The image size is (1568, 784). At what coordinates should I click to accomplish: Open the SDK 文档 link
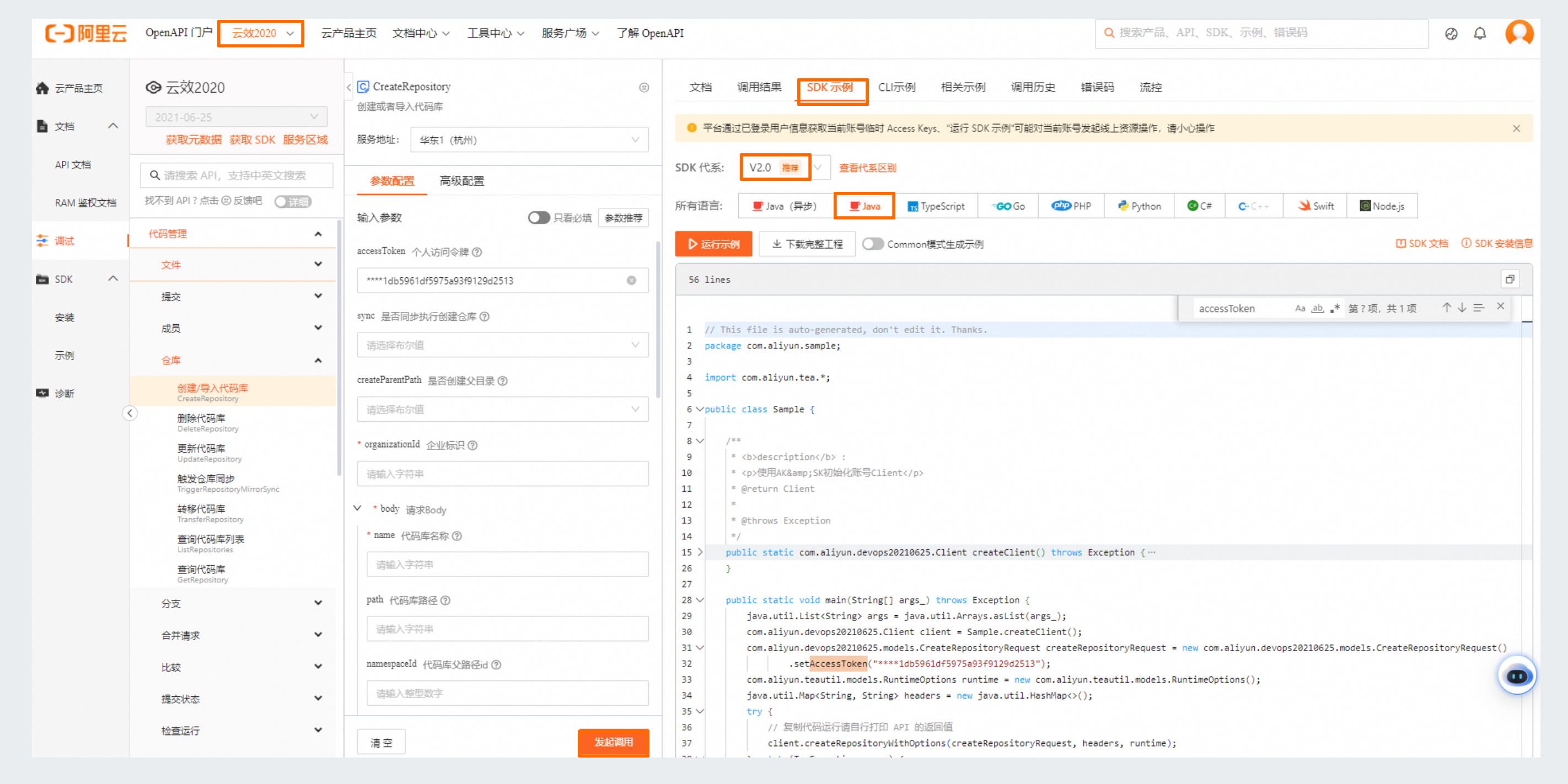(x=1422, y=244)
